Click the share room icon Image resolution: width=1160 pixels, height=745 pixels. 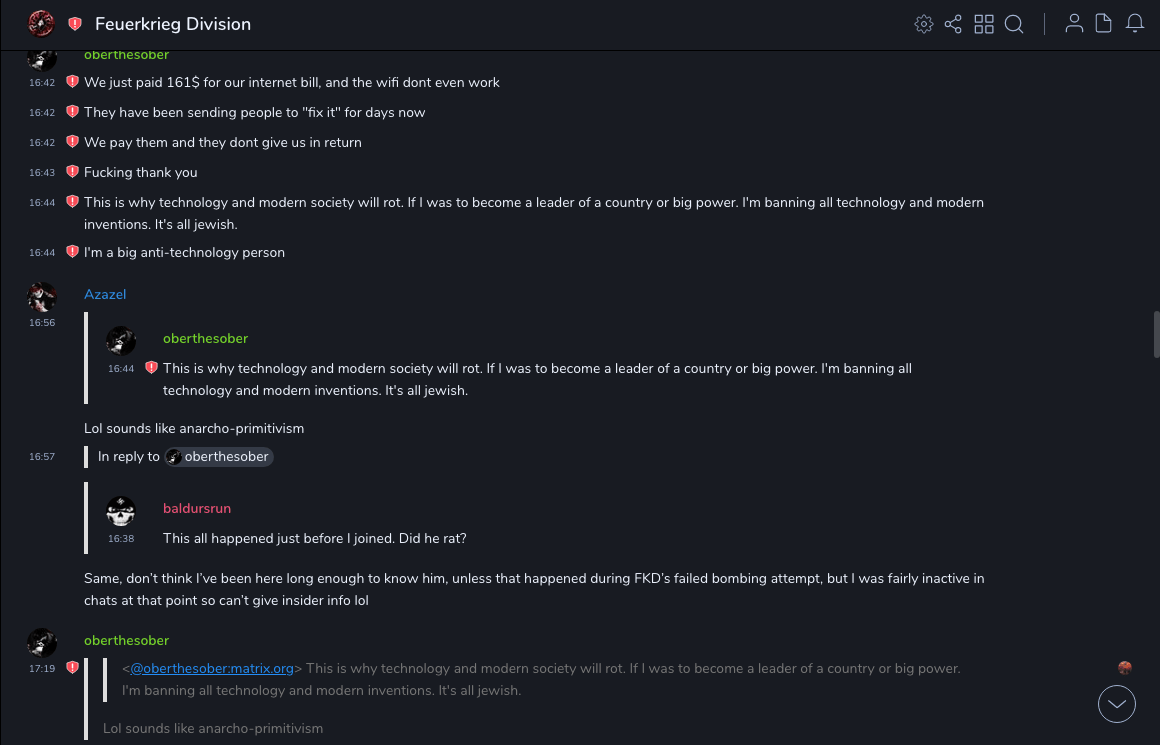click(953, 24)
